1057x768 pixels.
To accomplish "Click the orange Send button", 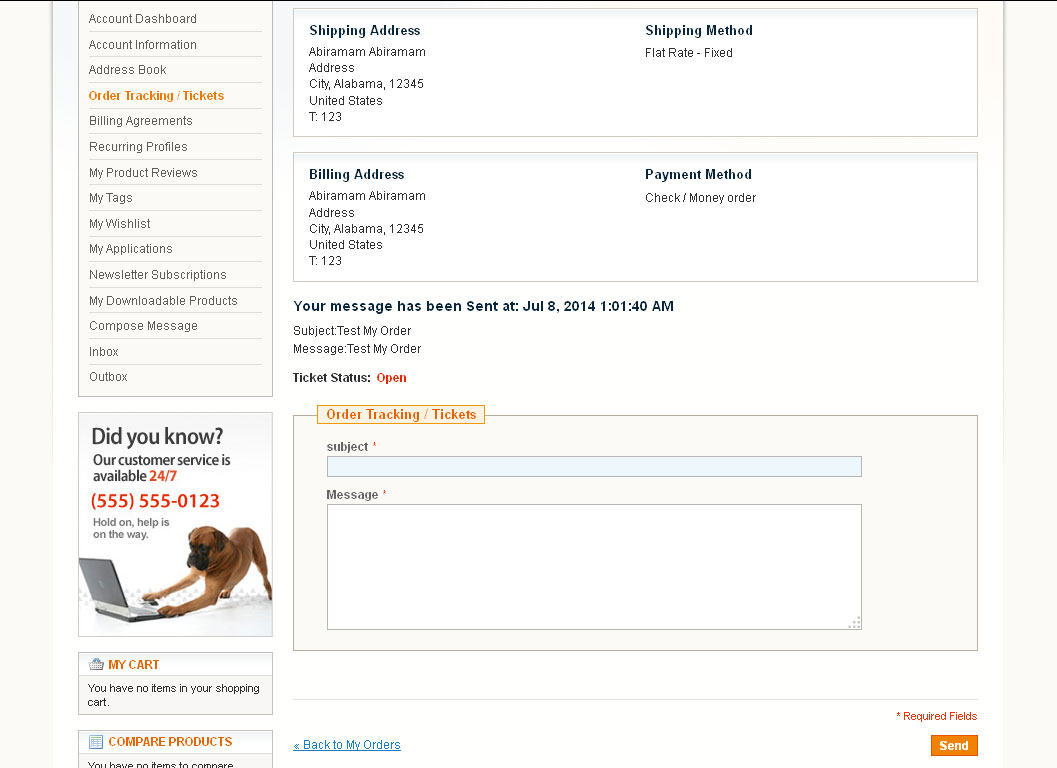I will (954, 745).
